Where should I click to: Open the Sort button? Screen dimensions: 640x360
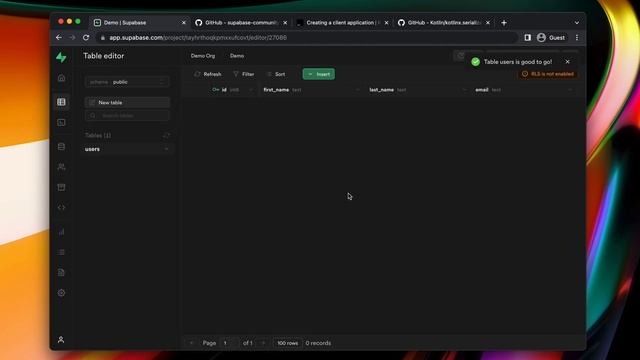point(276,74)
